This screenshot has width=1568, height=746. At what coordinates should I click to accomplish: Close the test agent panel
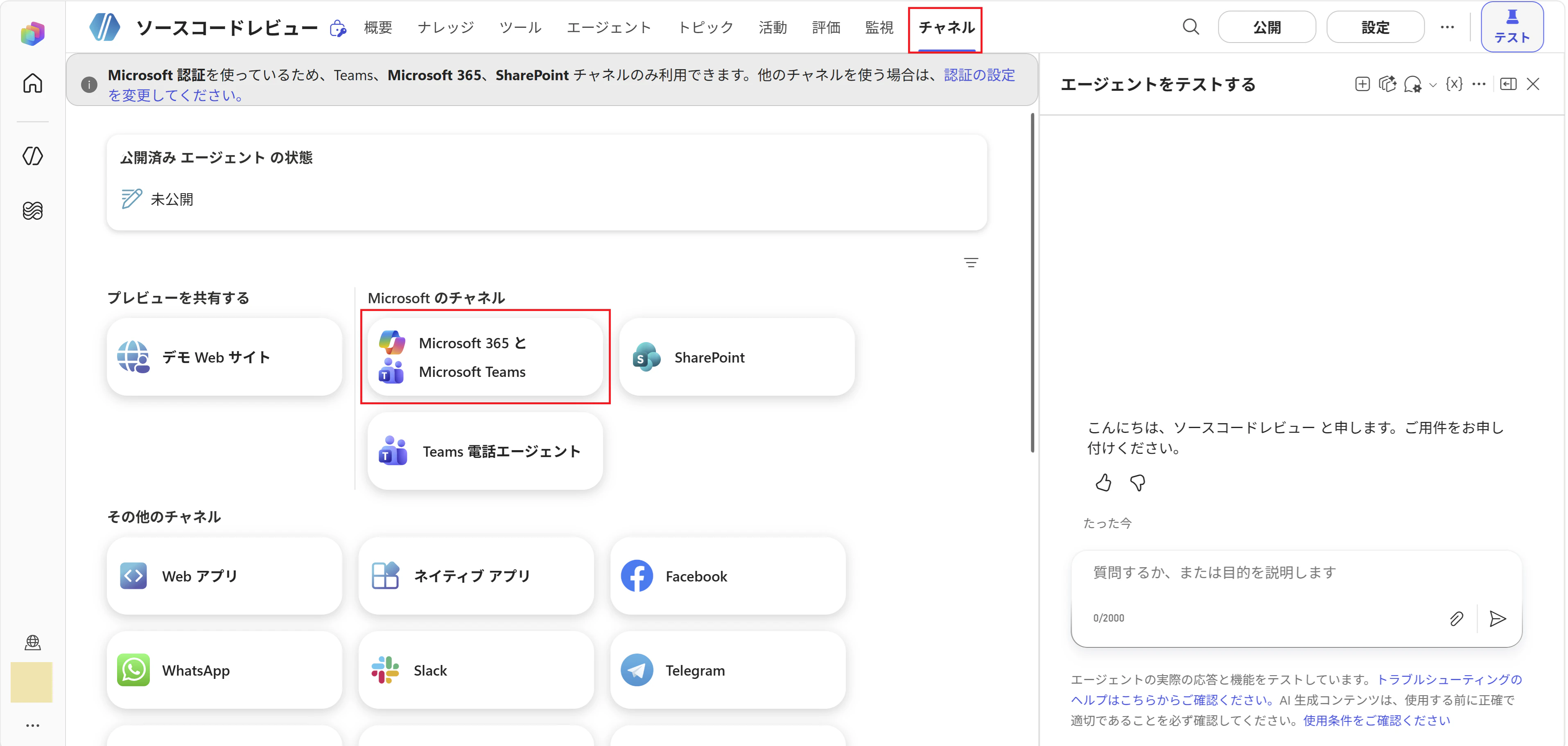tap(1533, 84)
